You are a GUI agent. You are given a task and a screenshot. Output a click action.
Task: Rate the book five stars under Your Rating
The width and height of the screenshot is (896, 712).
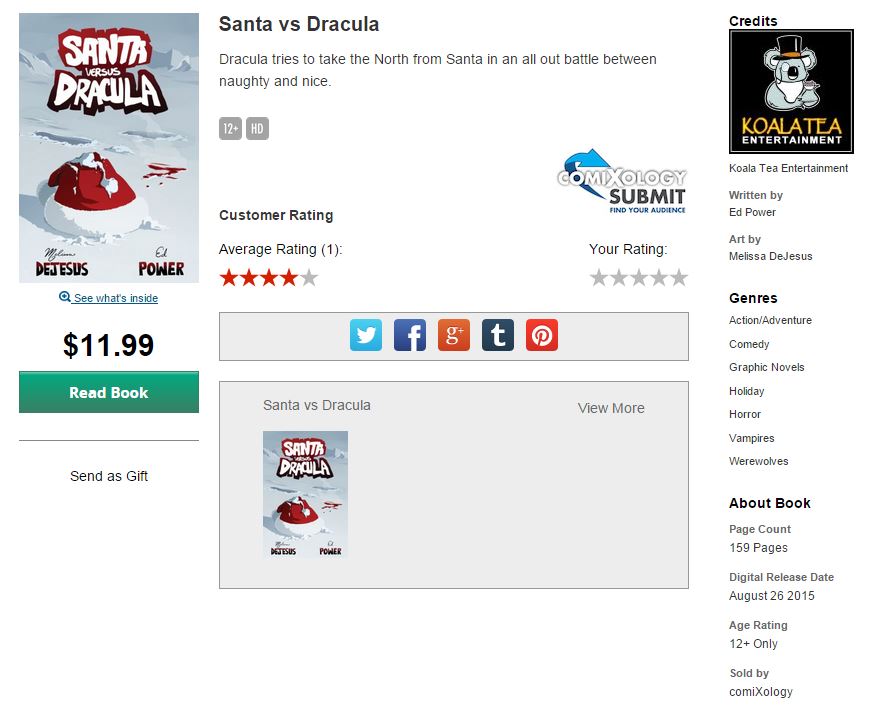click(679, 278)
